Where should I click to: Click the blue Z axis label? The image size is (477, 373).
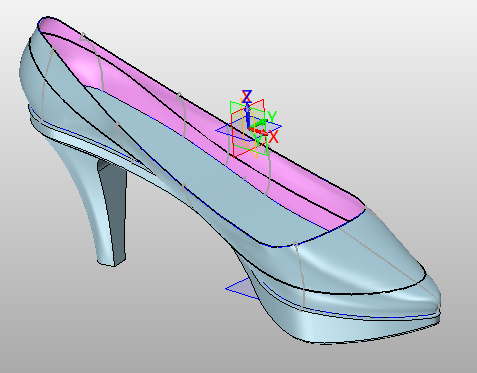247,96
